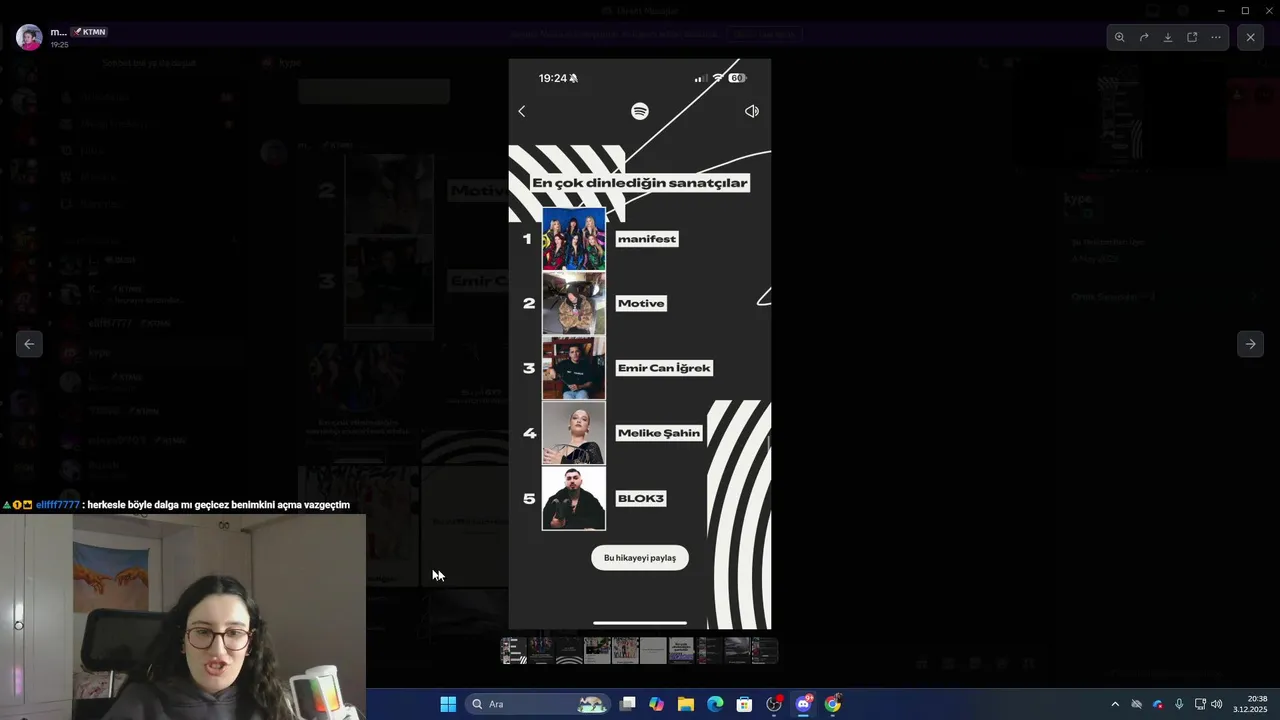This screenshot has width=1280, height=720.
Task: Open the three-dot more options menu
Action: coord(1216,37)
